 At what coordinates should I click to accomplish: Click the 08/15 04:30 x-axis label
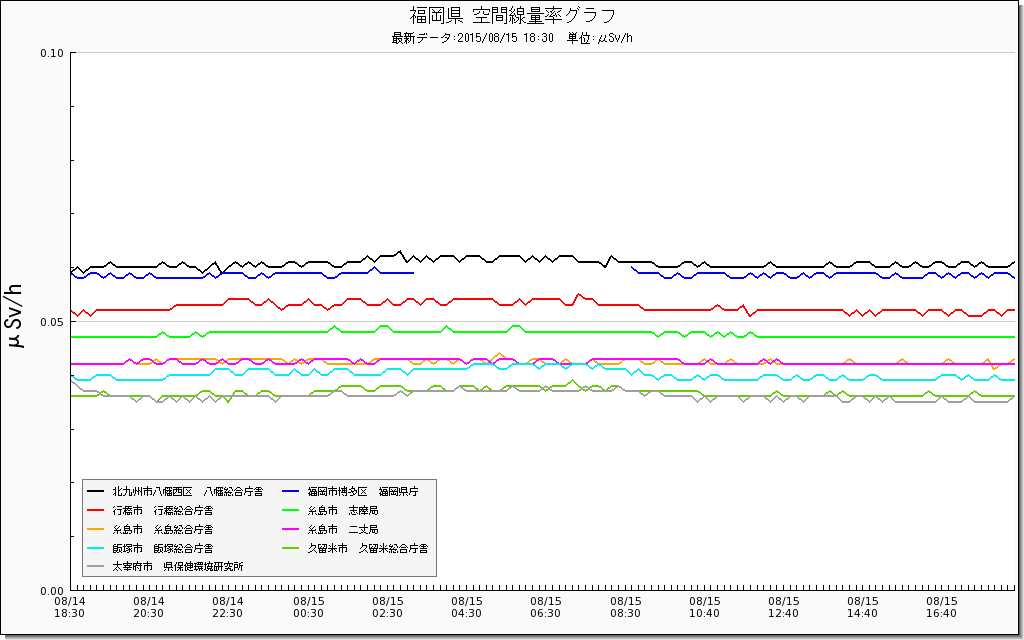pyautogui.click(x=467, y=607)
